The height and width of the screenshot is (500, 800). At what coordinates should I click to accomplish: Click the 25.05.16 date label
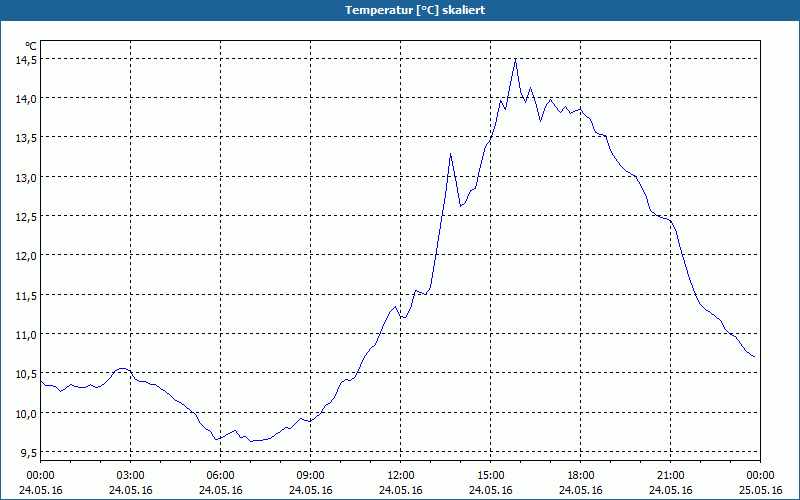(x=761, y=490)
